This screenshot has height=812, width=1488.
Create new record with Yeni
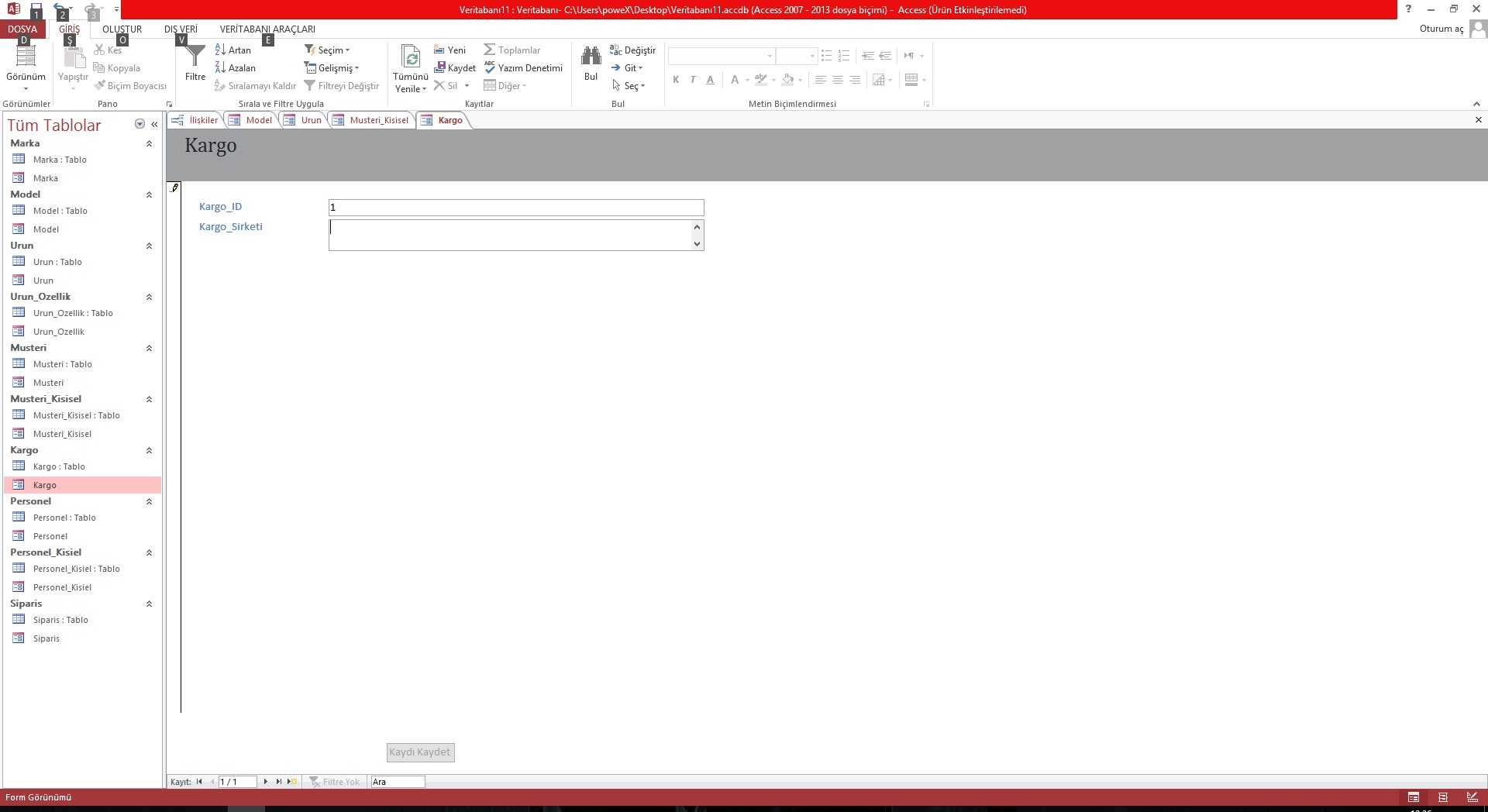(x=449, y=50)
